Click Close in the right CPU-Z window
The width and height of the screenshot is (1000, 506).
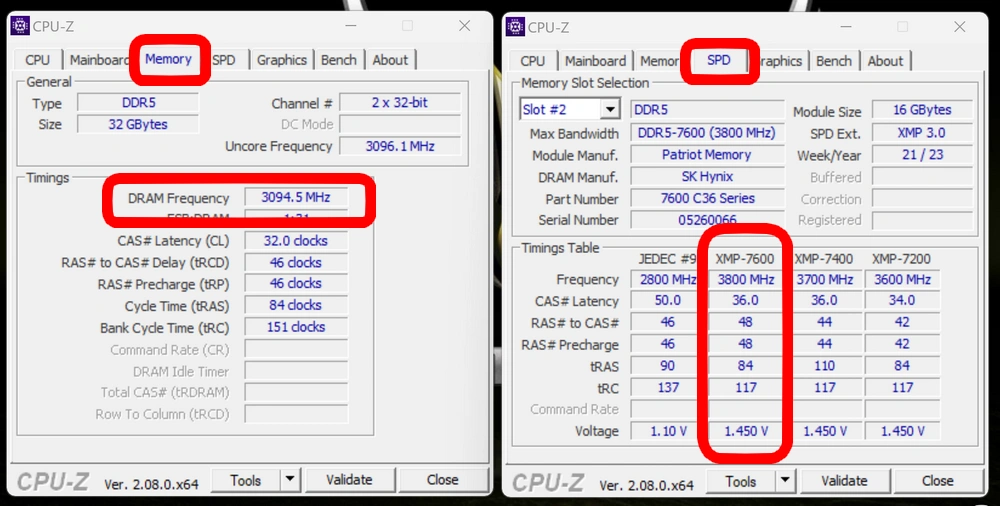point(938,481)
